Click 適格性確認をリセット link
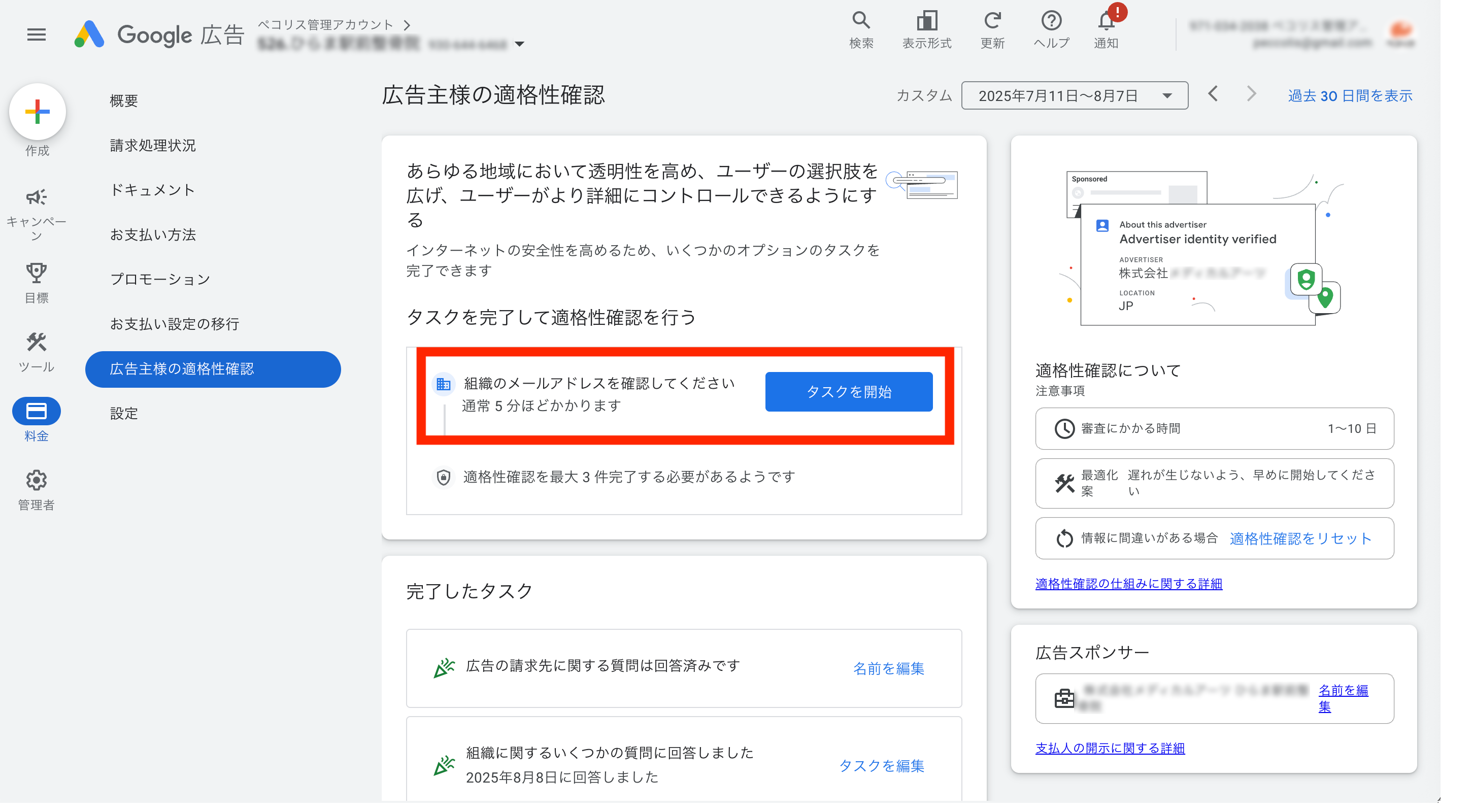This screenshot has width=1472, height=812. click(1300, 539)
